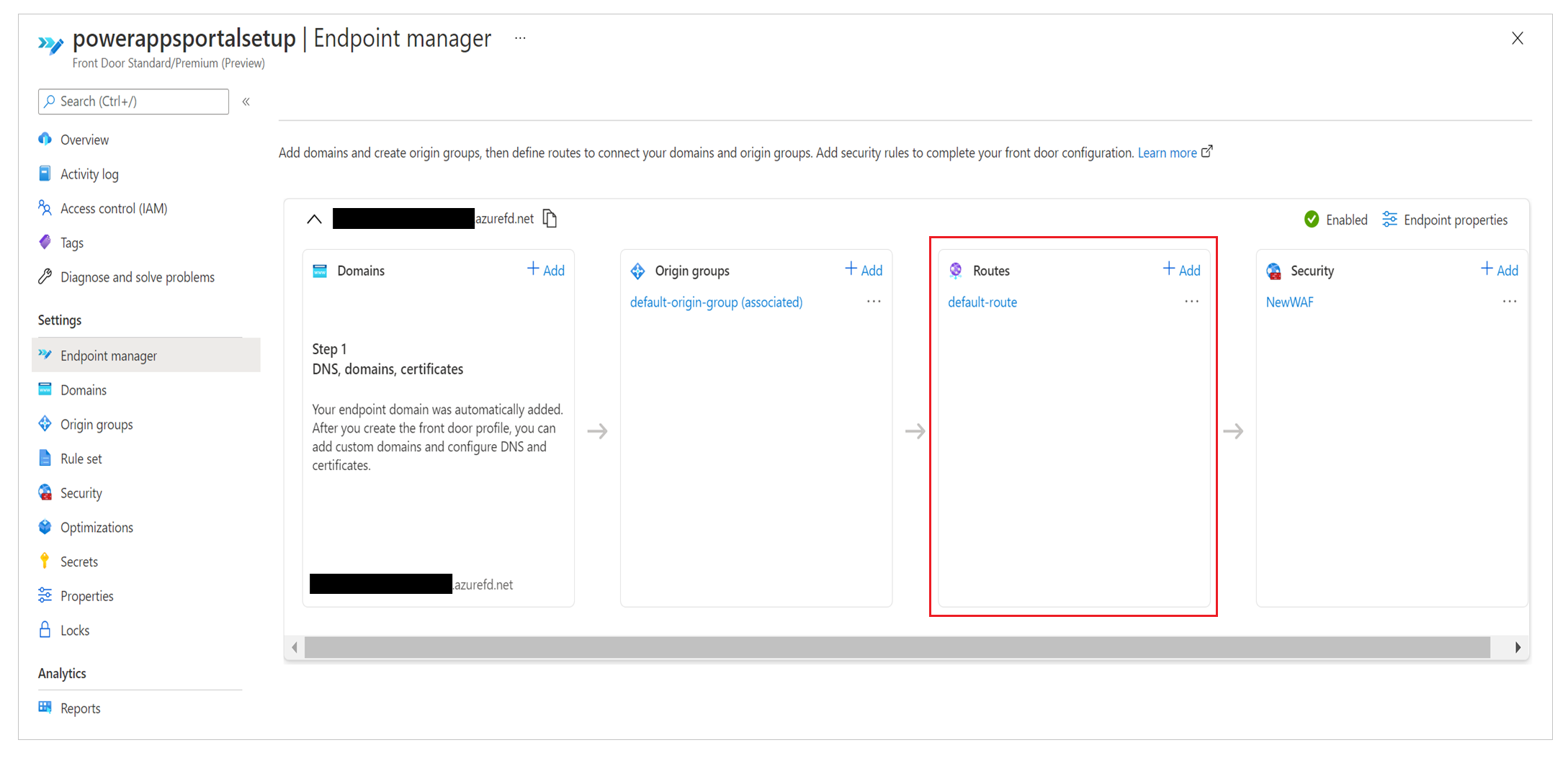The width and height of the screenshot is (1568, 758).
Task: Open the Overview page
Action: [84, 139]
